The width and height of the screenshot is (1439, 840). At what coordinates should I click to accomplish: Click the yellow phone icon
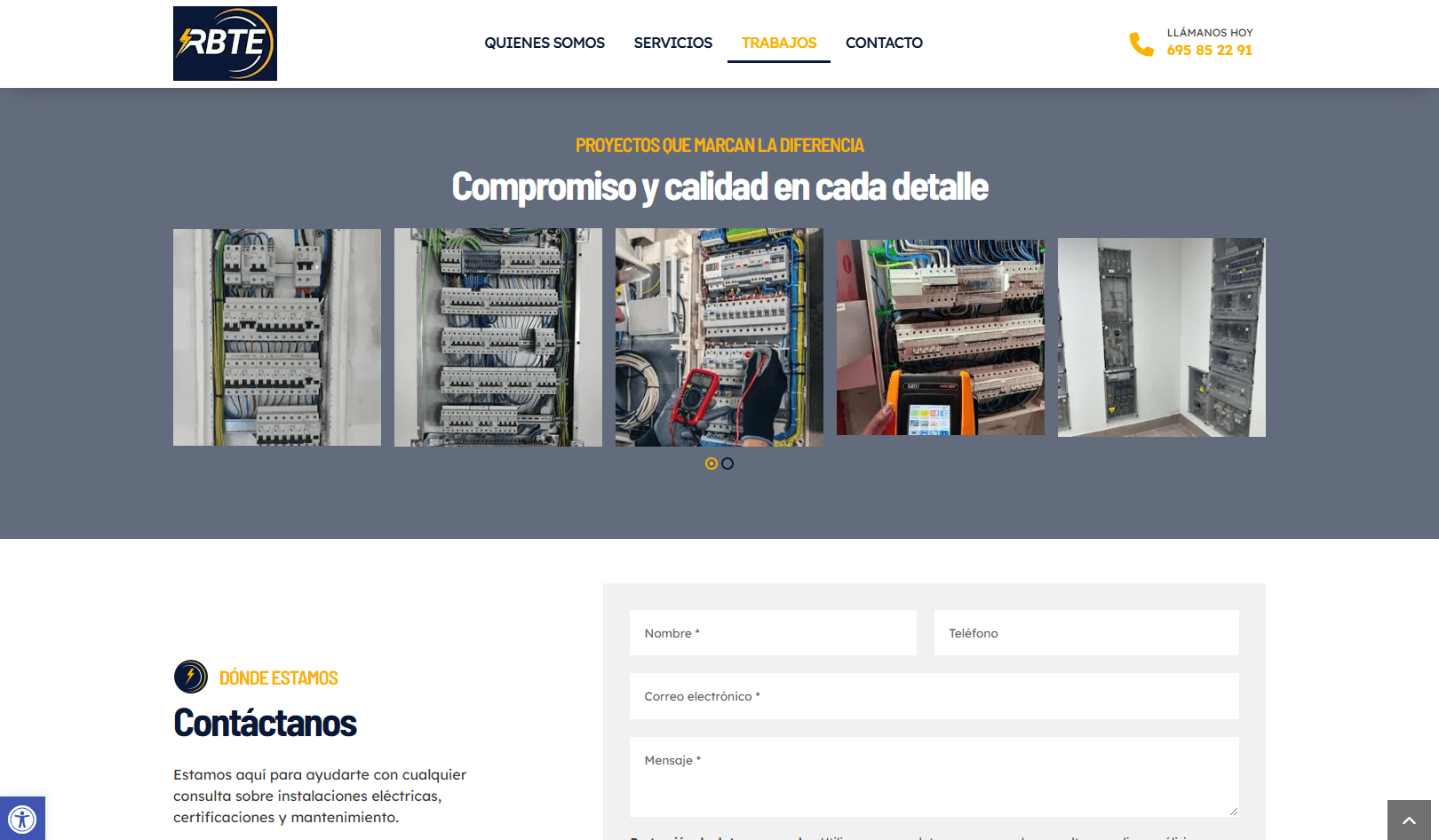click(x=1141, y=44)
